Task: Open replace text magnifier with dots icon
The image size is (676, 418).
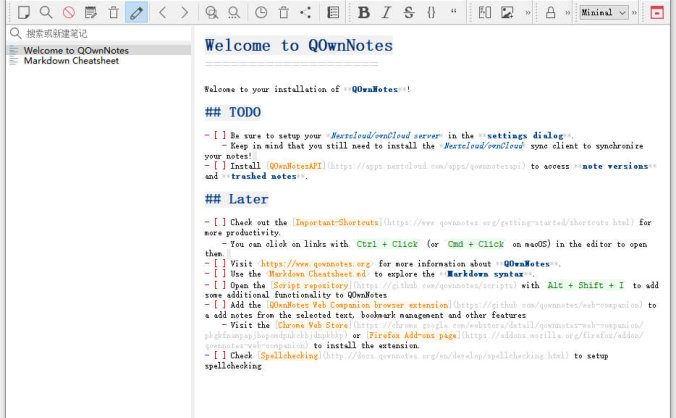Action: click(x=234, y=12)
